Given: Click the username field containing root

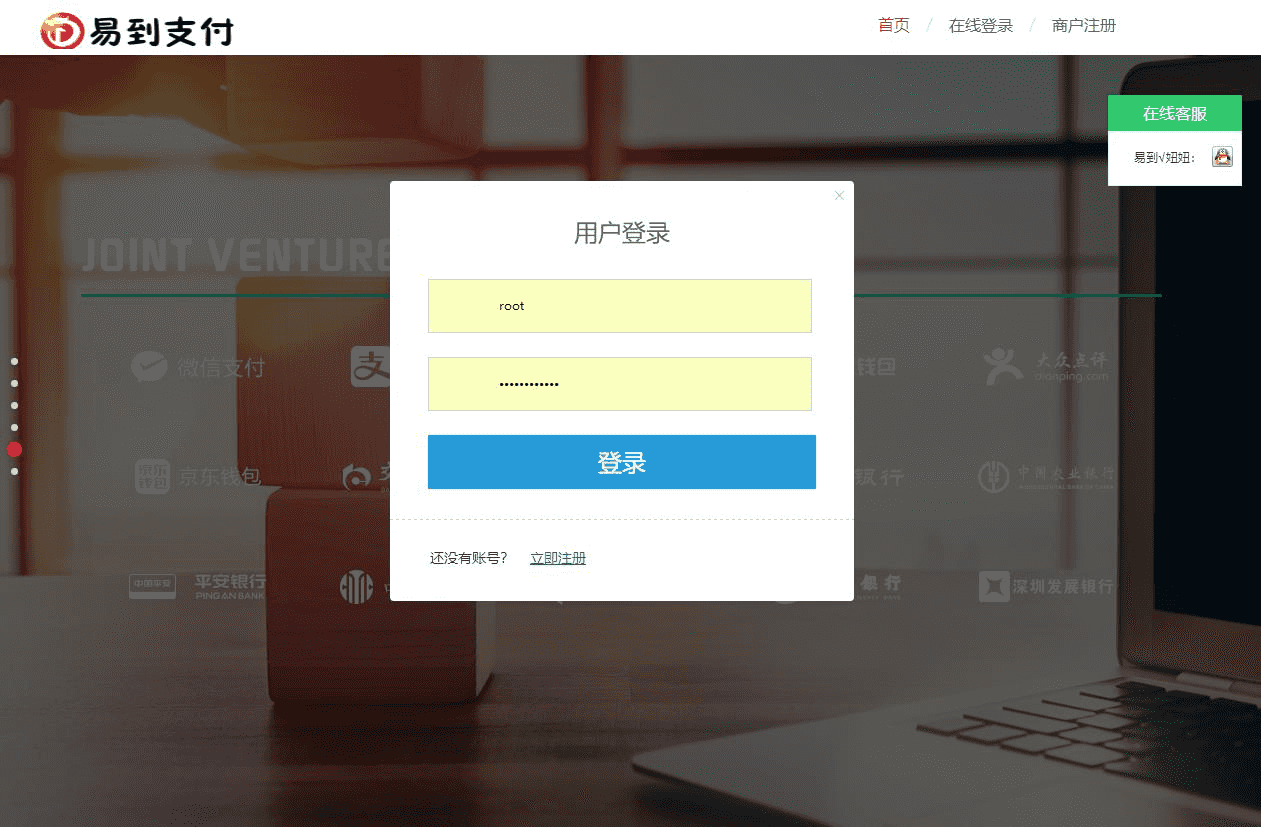Looking at the screenshot, I should click(619, 305).
